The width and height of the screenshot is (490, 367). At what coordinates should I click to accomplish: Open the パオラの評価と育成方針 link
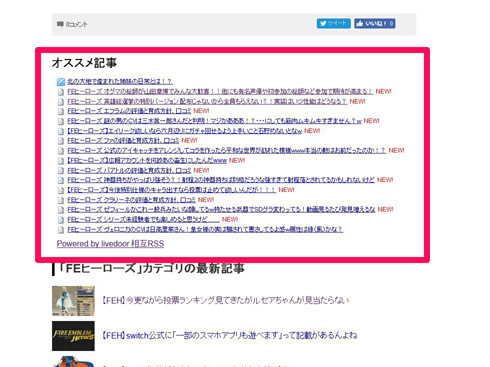[x=129, y=171]
